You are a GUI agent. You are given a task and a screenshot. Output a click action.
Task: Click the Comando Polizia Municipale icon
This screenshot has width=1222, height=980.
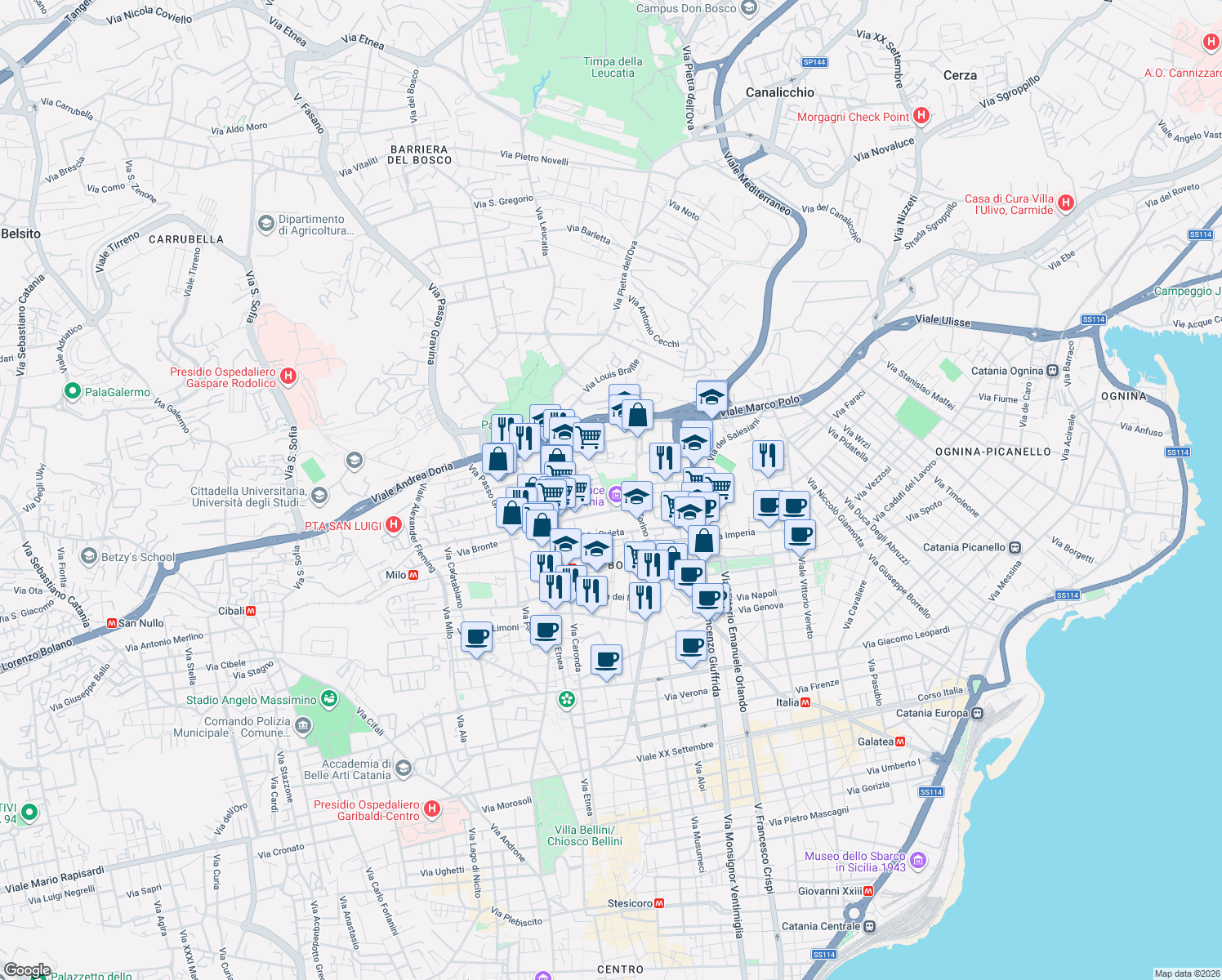click(303, 725)
